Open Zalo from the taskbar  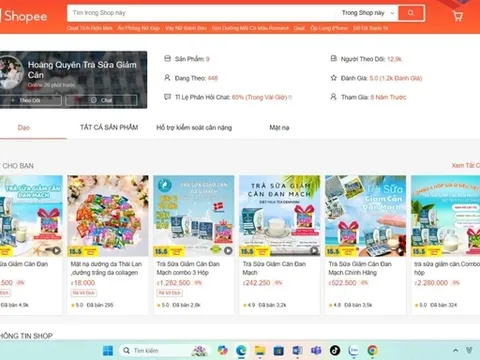[354, 350]
